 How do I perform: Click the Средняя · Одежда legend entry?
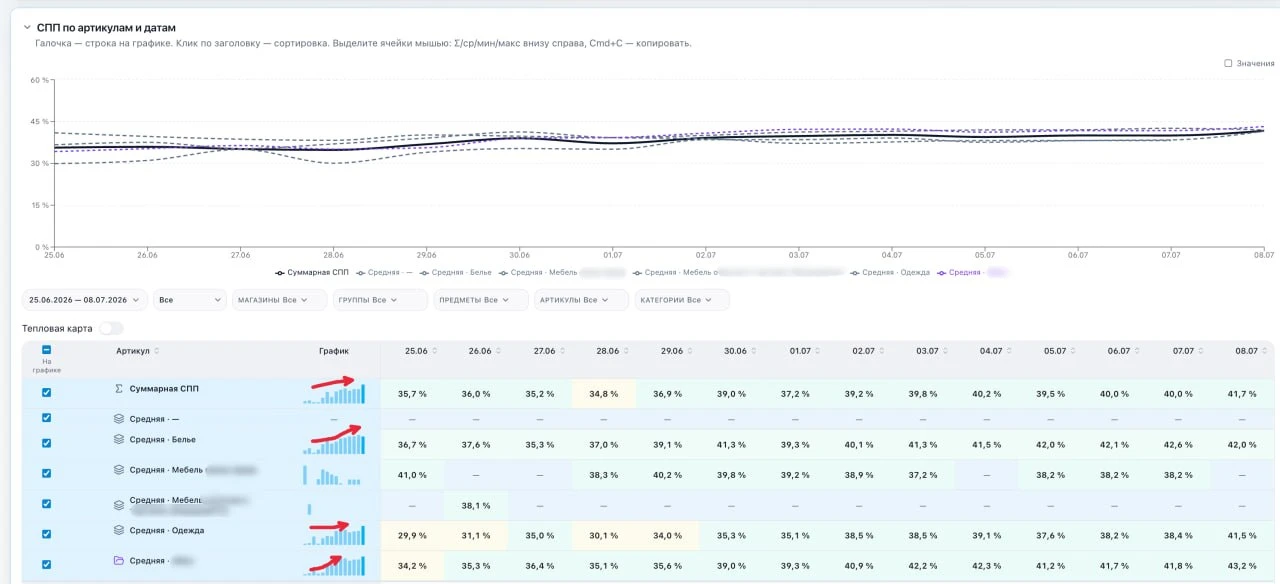pos(889,272)
